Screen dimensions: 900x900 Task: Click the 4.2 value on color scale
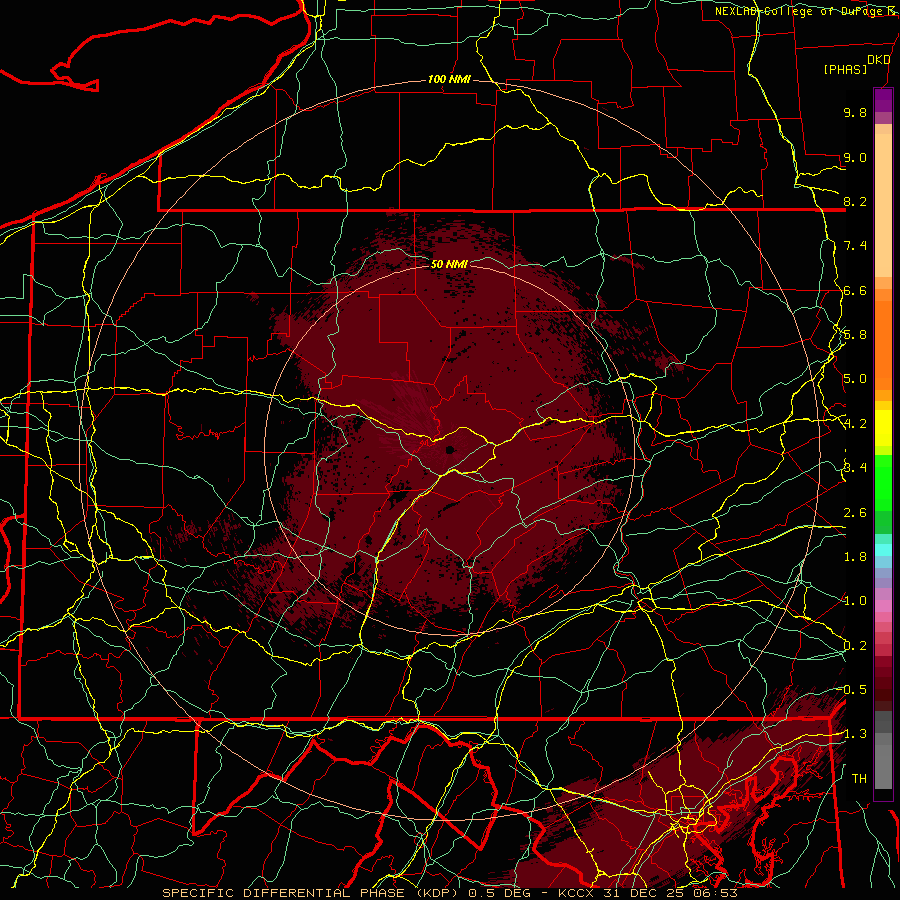coord(855,424)
